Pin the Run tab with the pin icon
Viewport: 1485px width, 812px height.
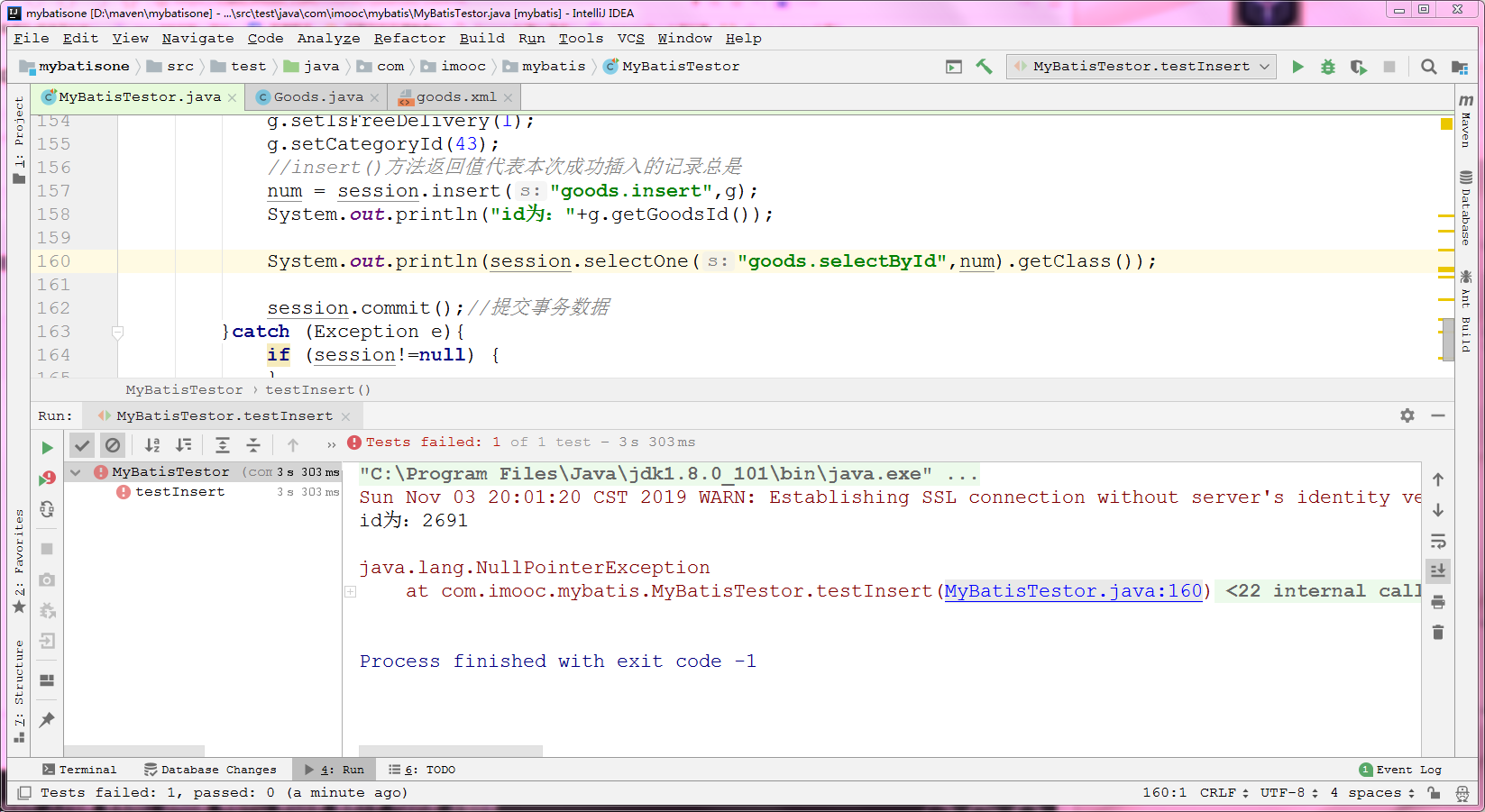[x=48, y=719]
